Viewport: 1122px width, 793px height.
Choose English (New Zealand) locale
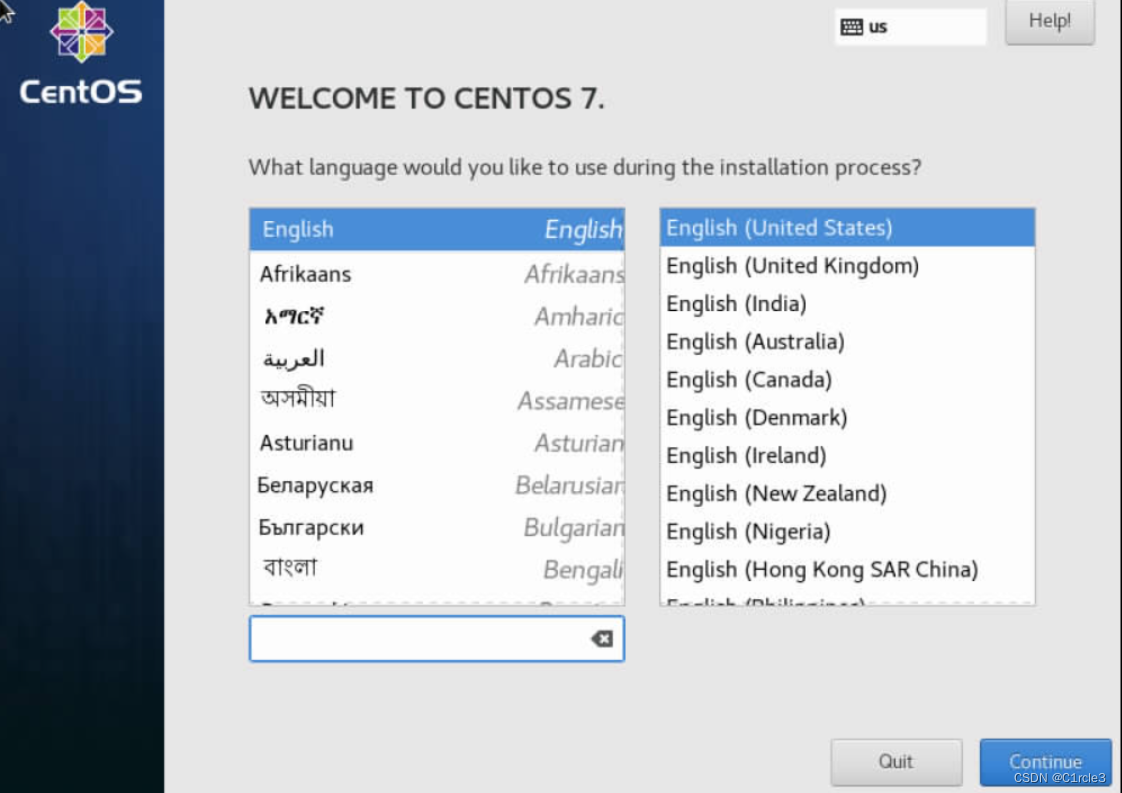click(x=847, y=493)
